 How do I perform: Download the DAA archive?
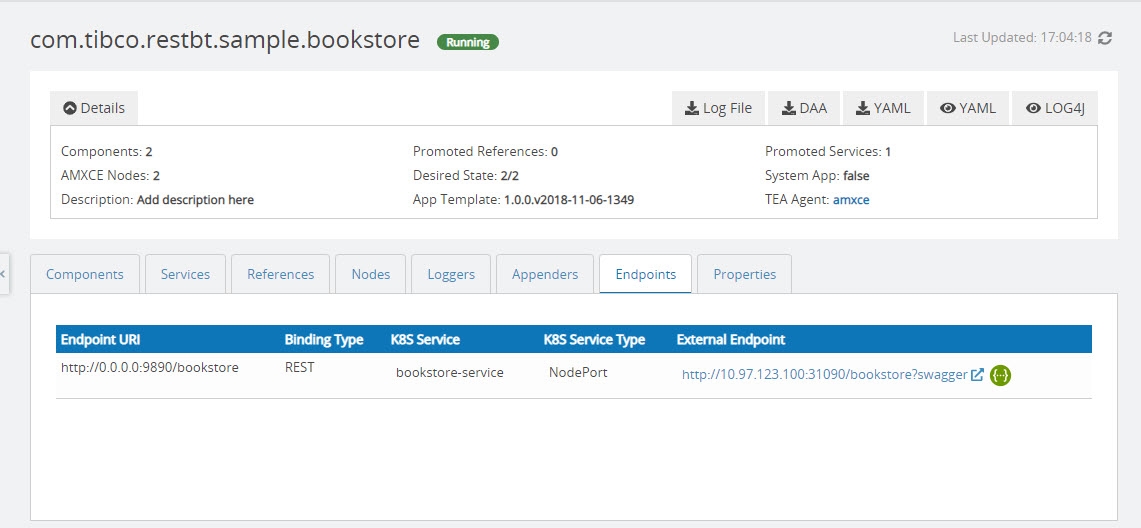(x=804, y=108)
